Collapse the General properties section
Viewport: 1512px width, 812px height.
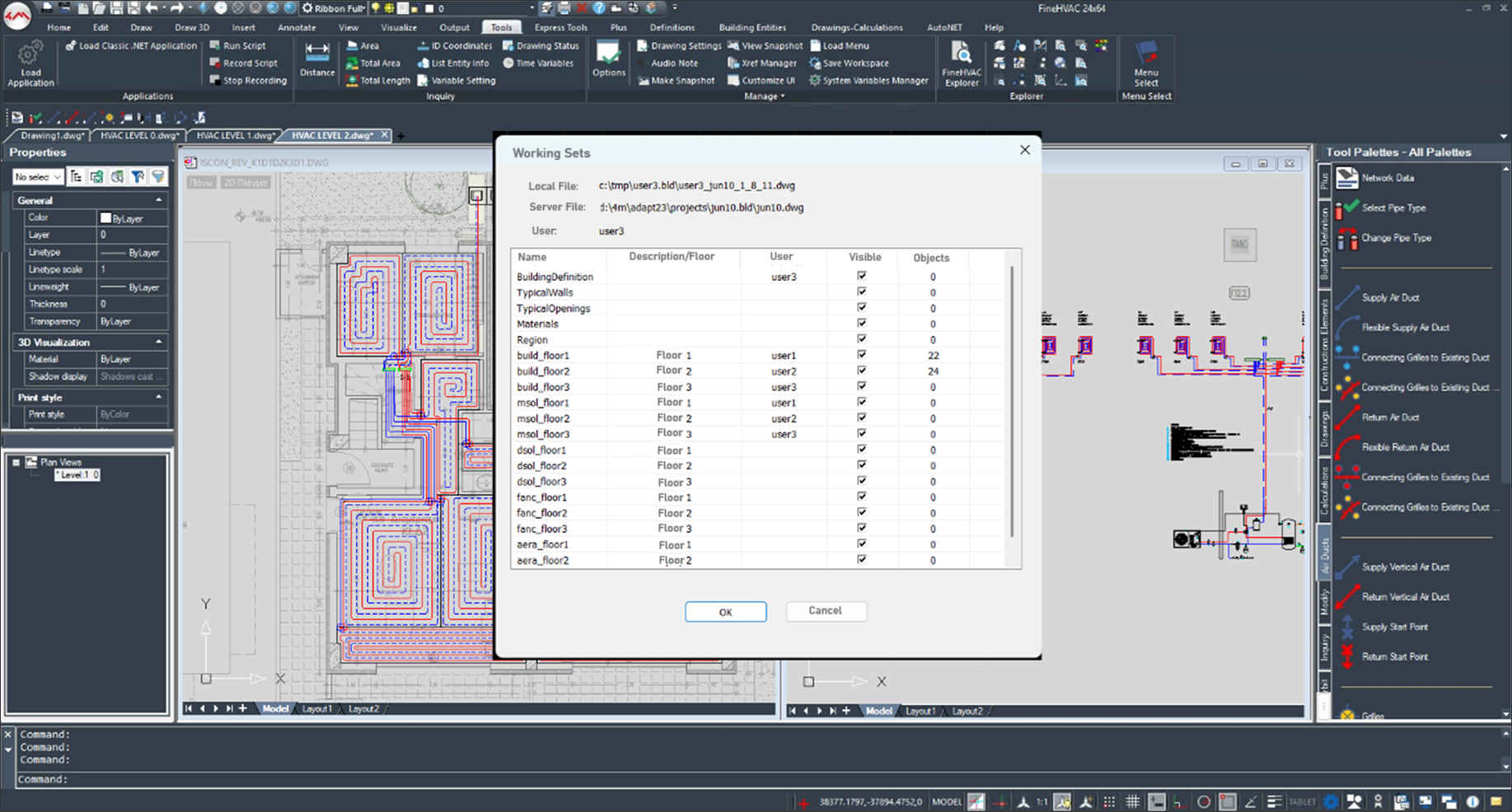coord(159,200)
